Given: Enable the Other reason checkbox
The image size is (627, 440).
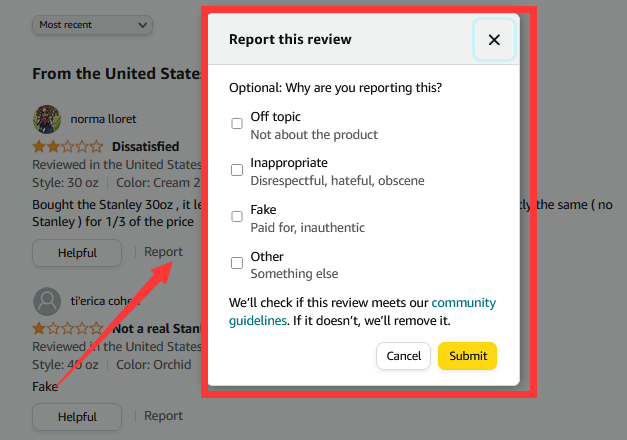Looking at the screenshot, I should coord(237,263).
